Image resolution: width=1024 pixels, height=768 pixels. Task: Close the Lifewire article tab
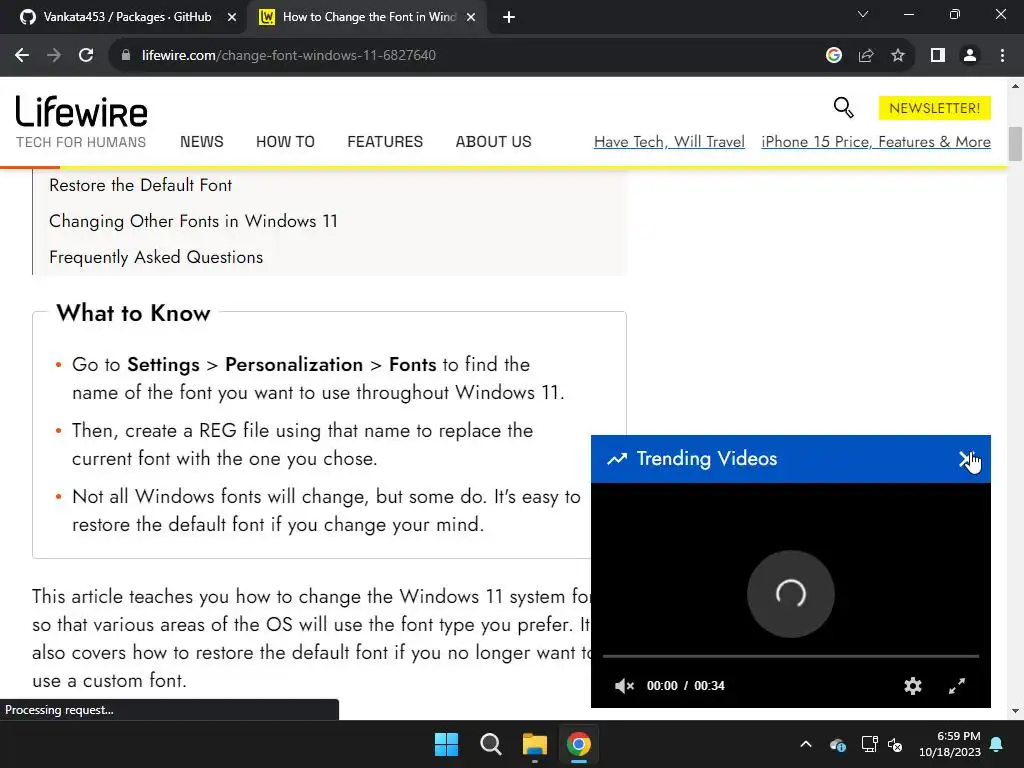pyautogui.click(x=471, y=18)
